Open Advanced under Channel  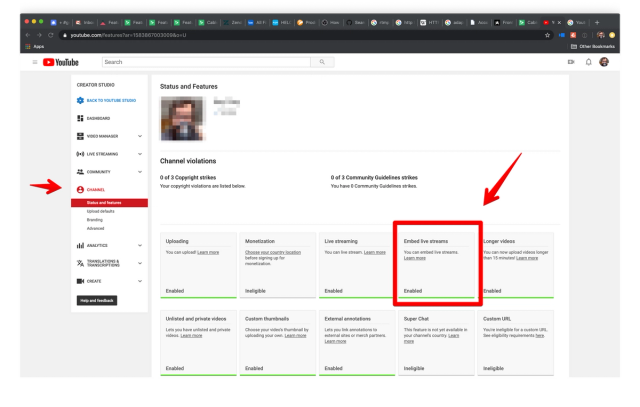click(x=96, y=229)
